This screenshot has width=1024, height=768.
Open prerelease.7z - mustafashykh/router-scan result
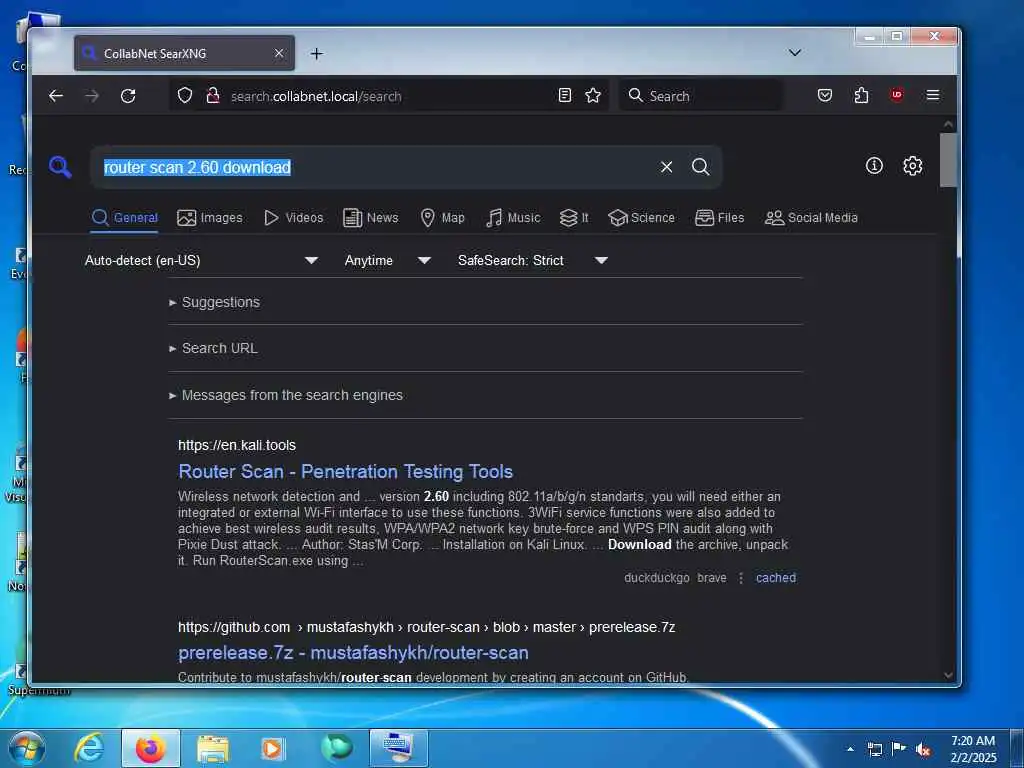coord(353,652)
